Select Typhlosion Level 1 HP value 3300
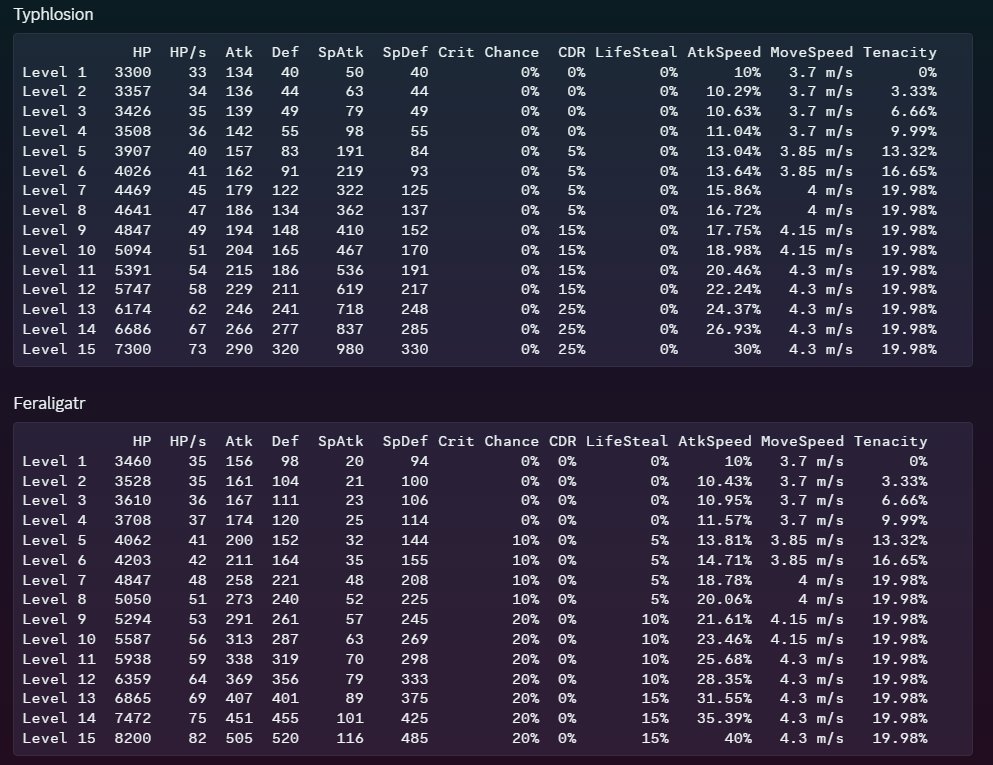Screen dimensions: 993x765 133,72
